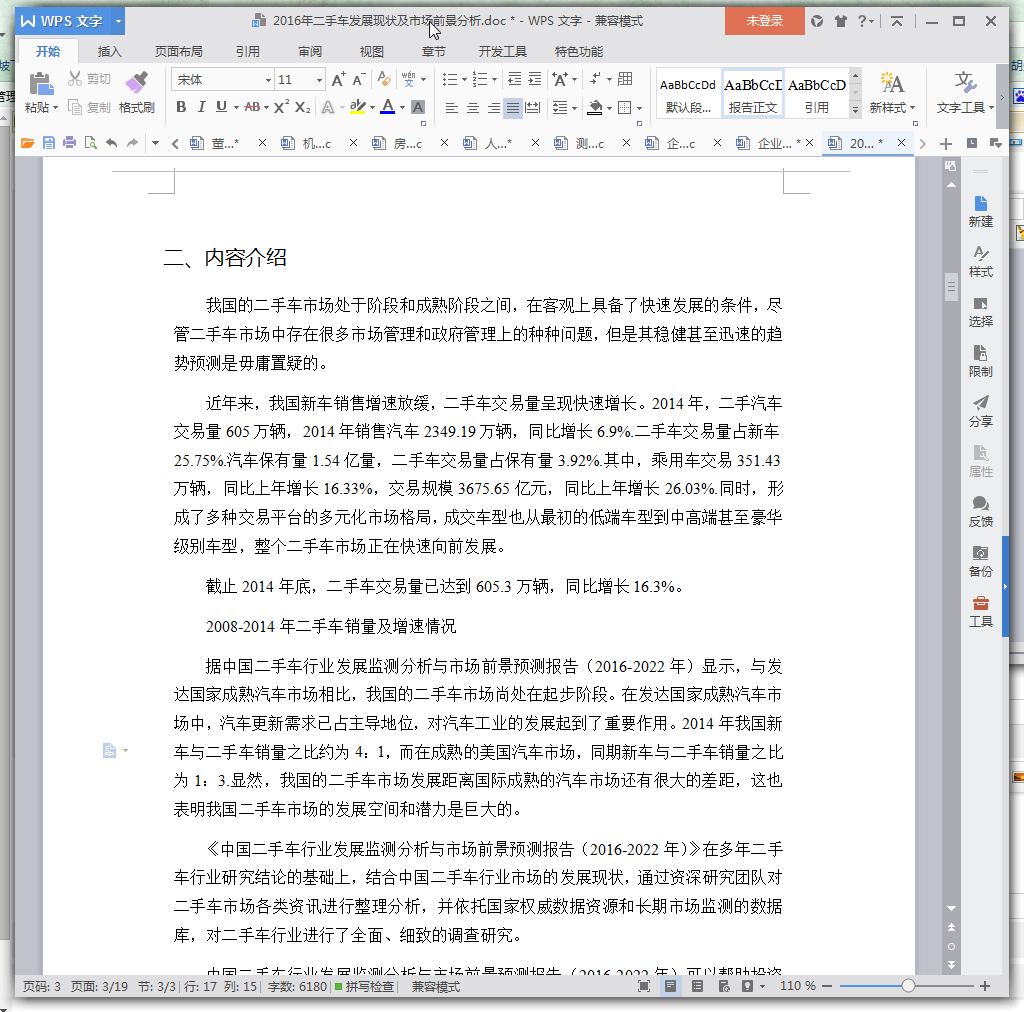This screenshot has width=1024, height=1012.
Task: Open the 备份 backup sidebar icon
Action: pyautogui.click(x=980, y=561)
